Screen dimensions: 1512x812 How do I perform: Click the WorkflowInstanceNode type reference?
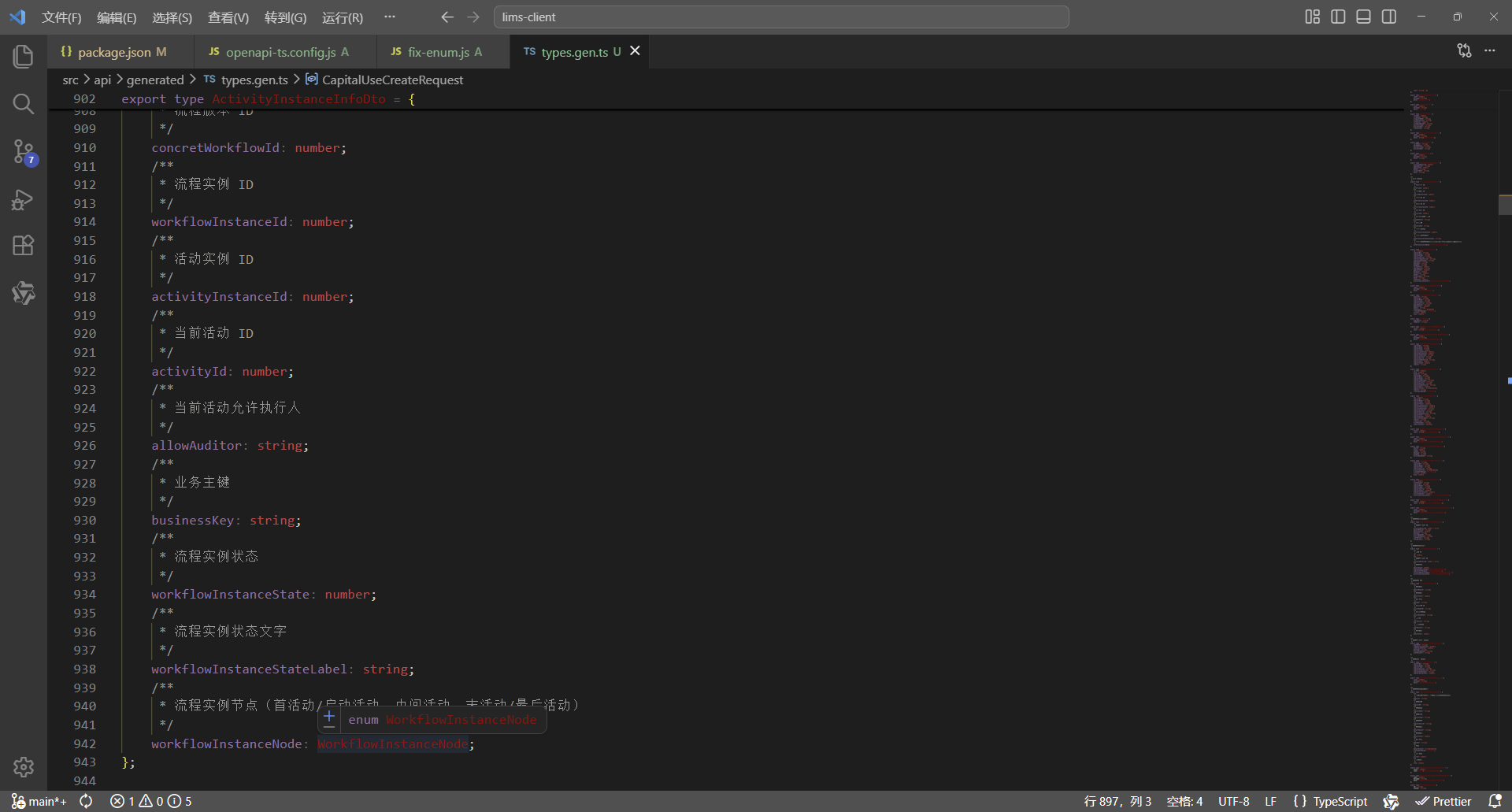(392, 744)
